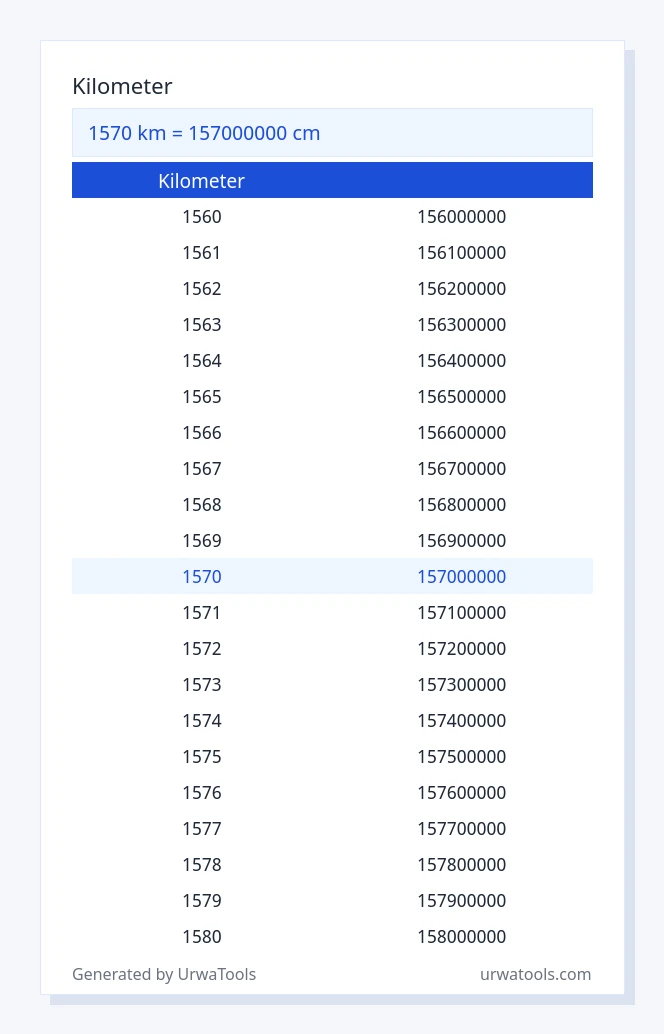
Task: Click the 1571 kilometer entry
Action: point(202,612)
